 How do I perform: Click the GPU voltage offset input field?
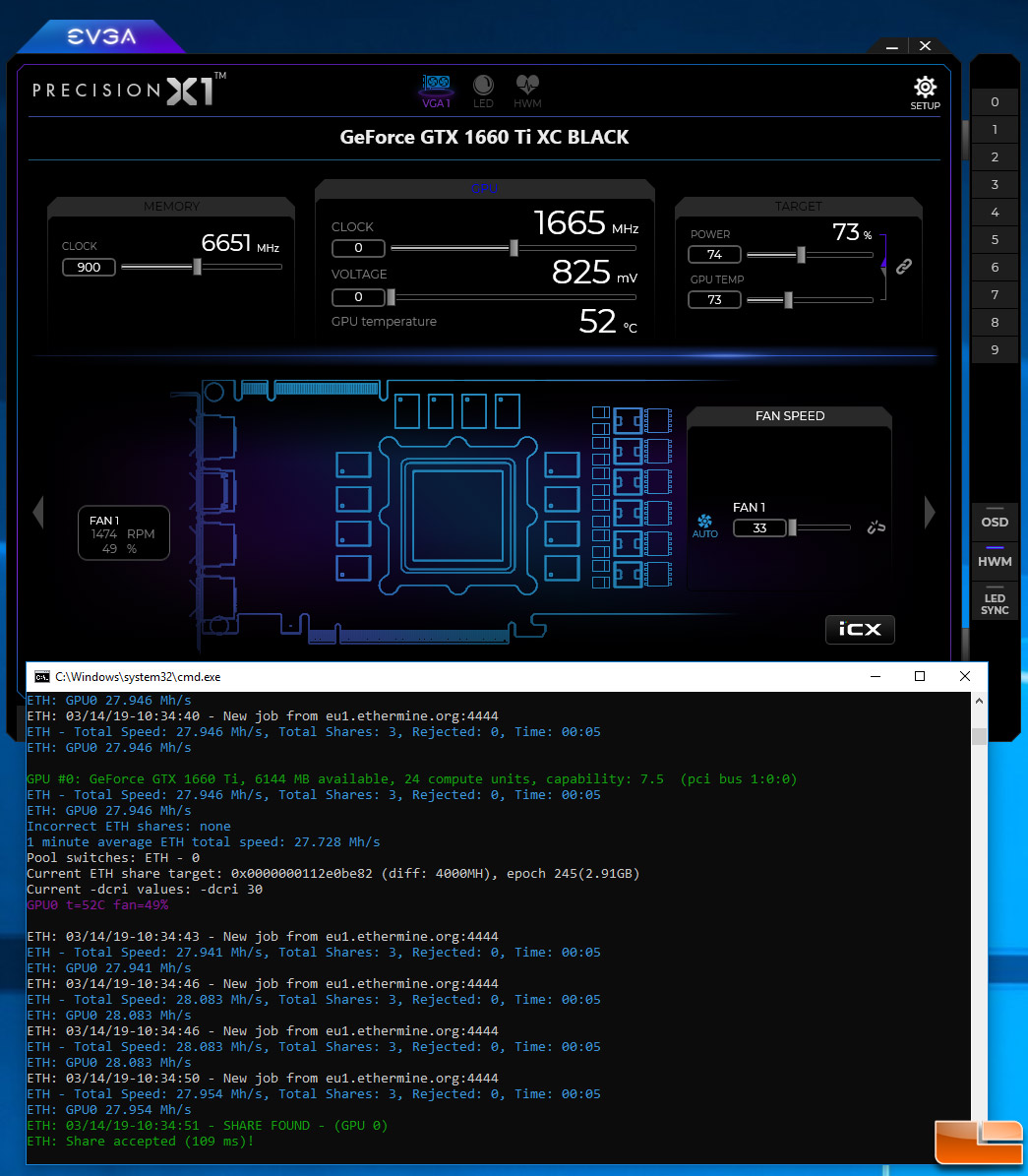click(x=358, y=297)
